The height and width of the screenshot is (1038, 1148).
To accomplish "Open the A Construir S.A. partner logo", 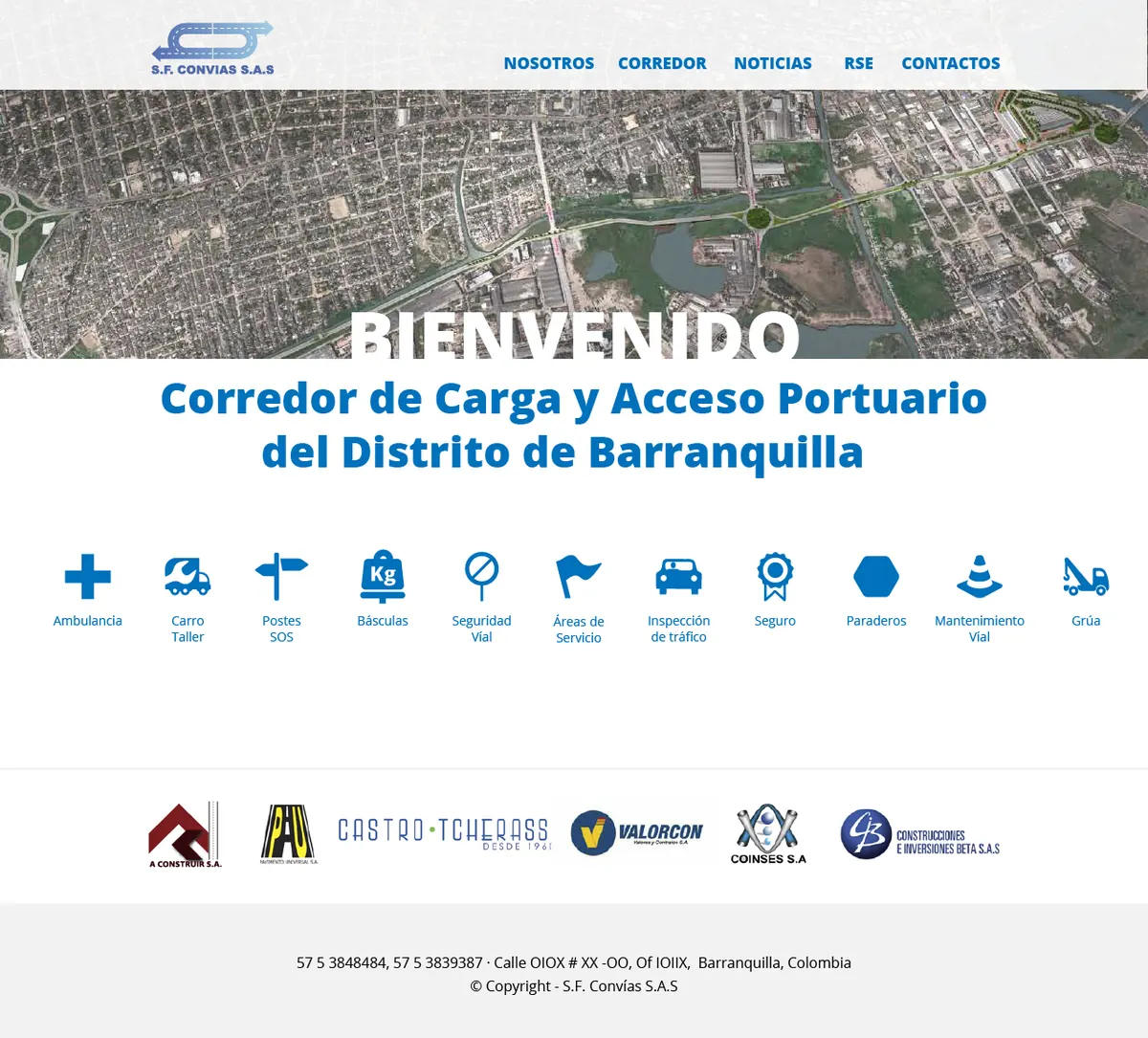I will (185, 834).
